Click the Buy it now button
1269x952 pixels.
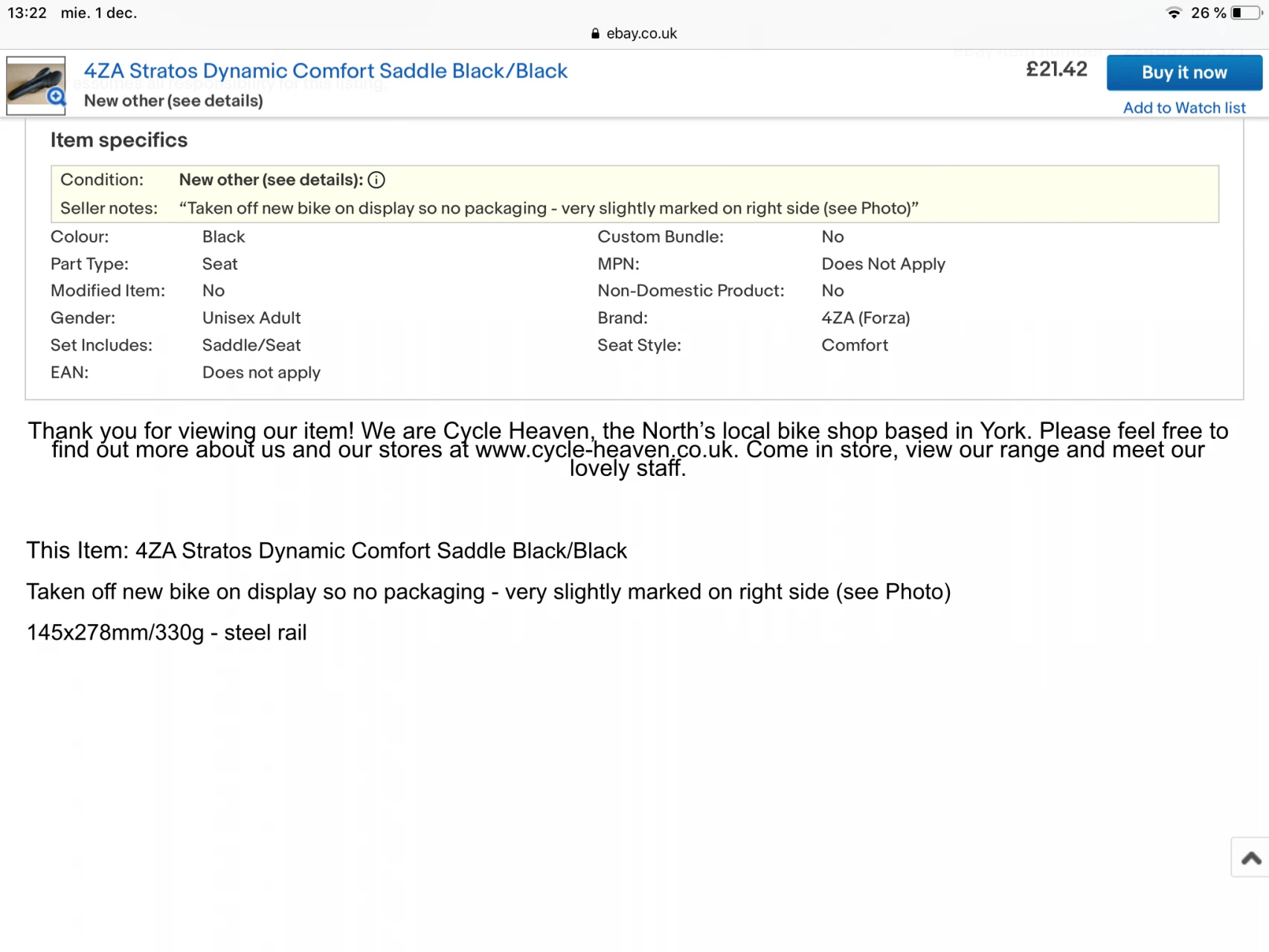point(1184,73)
